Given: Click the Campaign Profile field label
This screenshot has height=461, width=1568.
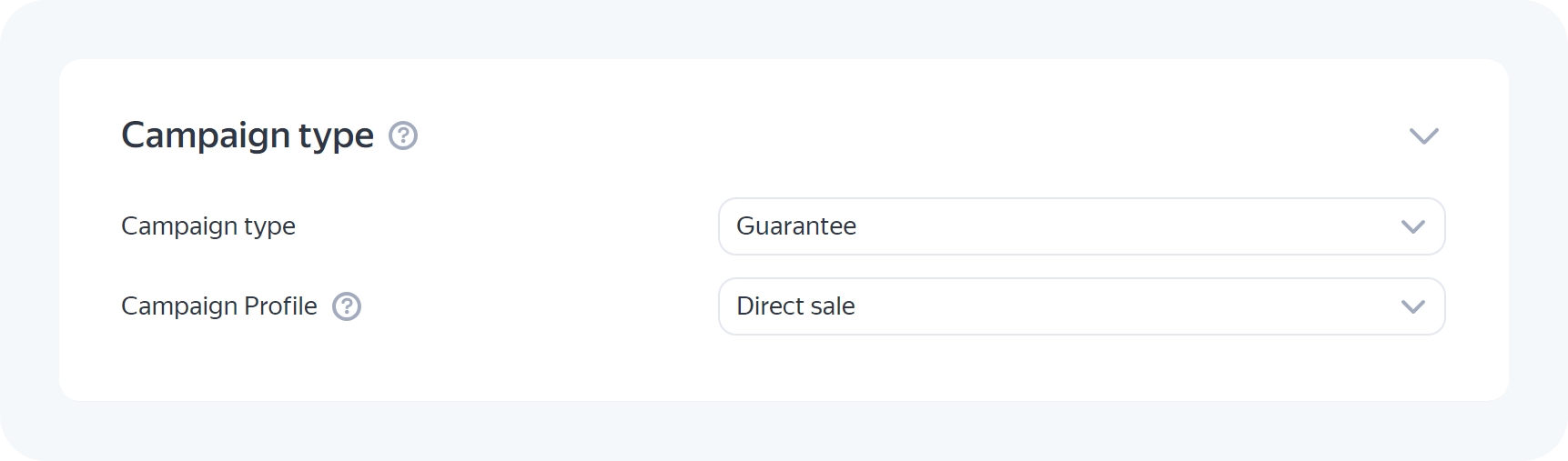Looking at the screenshot, I should pos(219,306).
